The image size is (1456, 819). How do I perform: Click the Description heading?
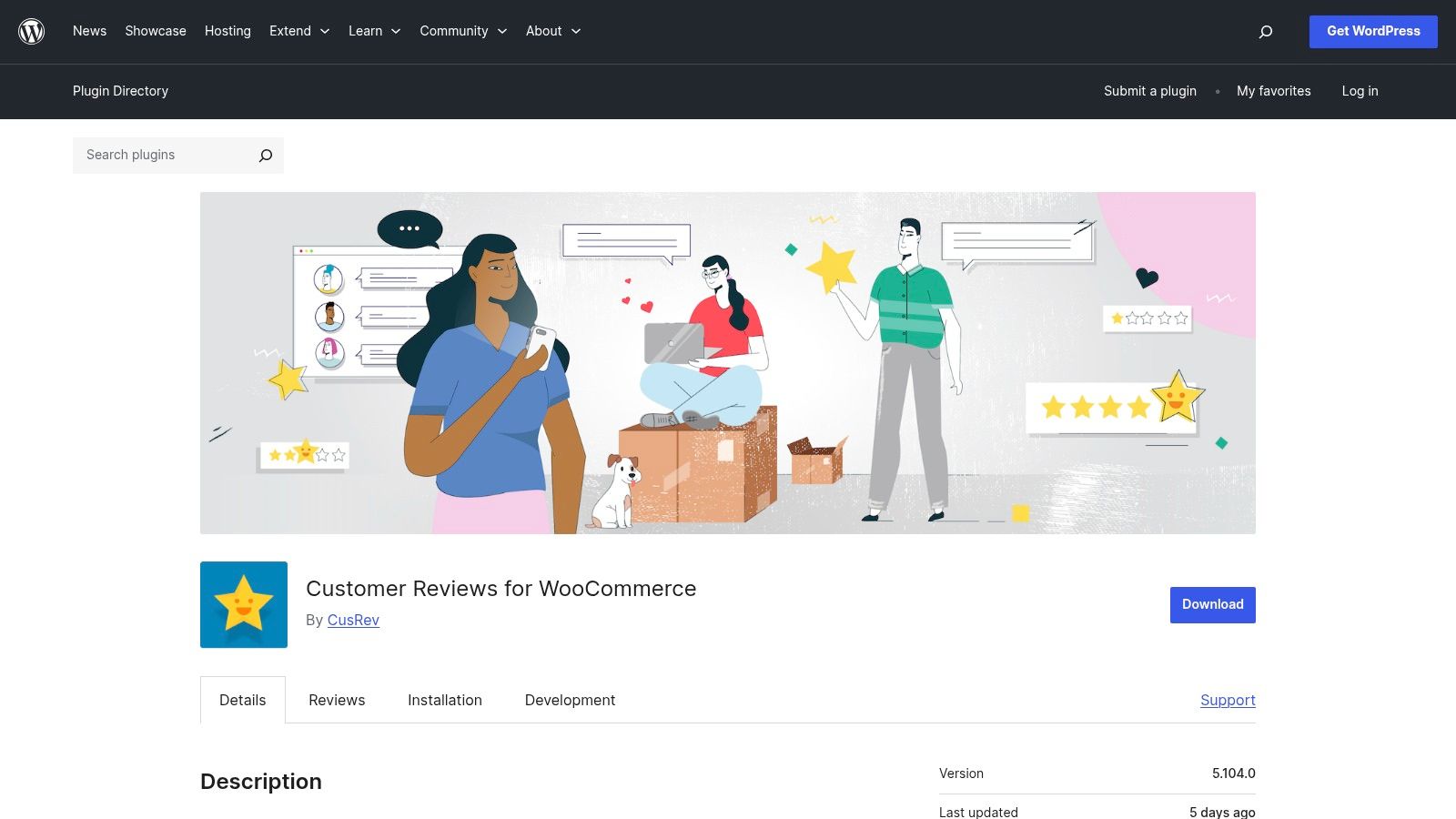tap(261, 782)
